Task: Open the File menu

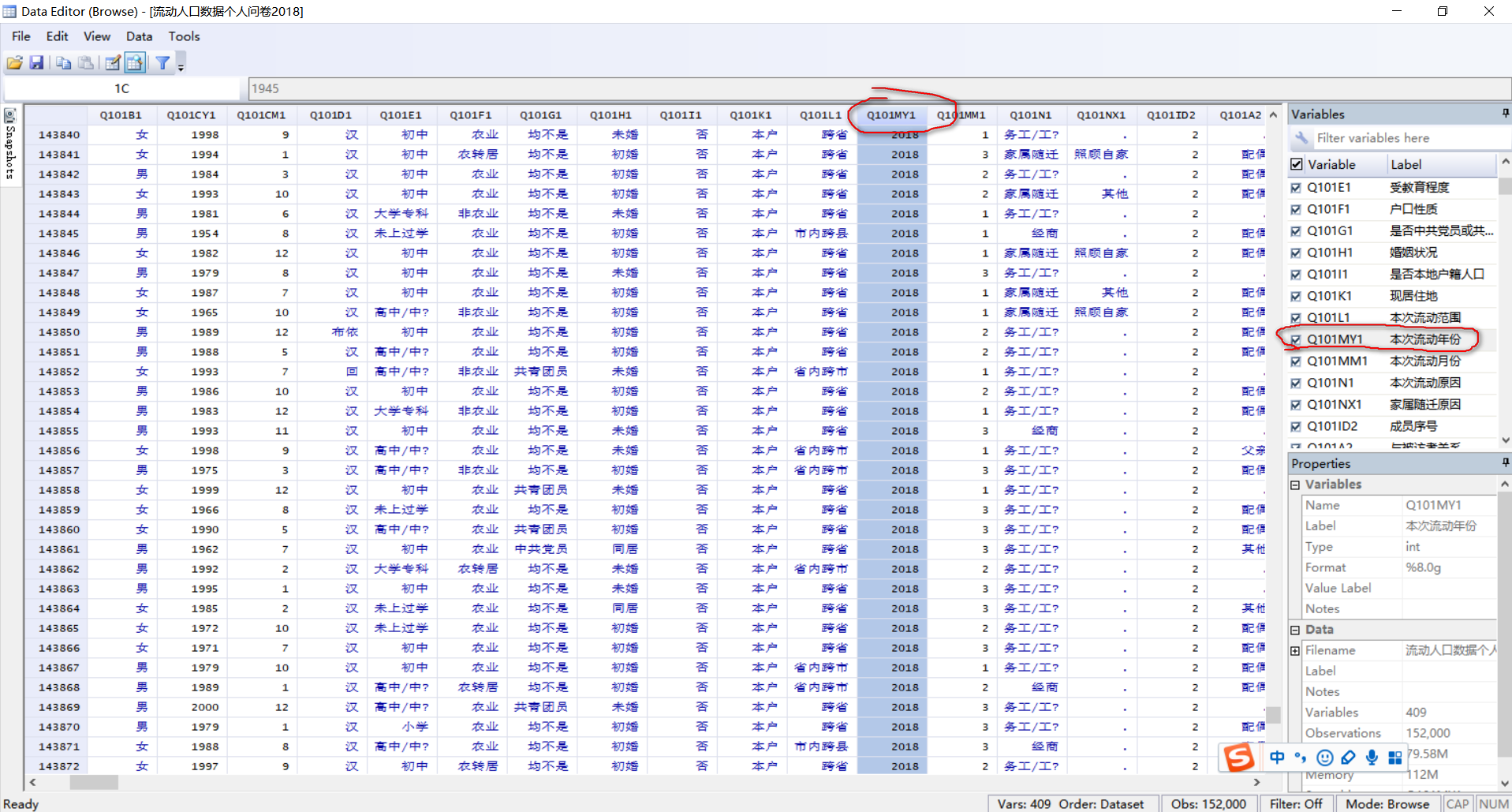Action: pyautogui.click(x=21, y=36)
